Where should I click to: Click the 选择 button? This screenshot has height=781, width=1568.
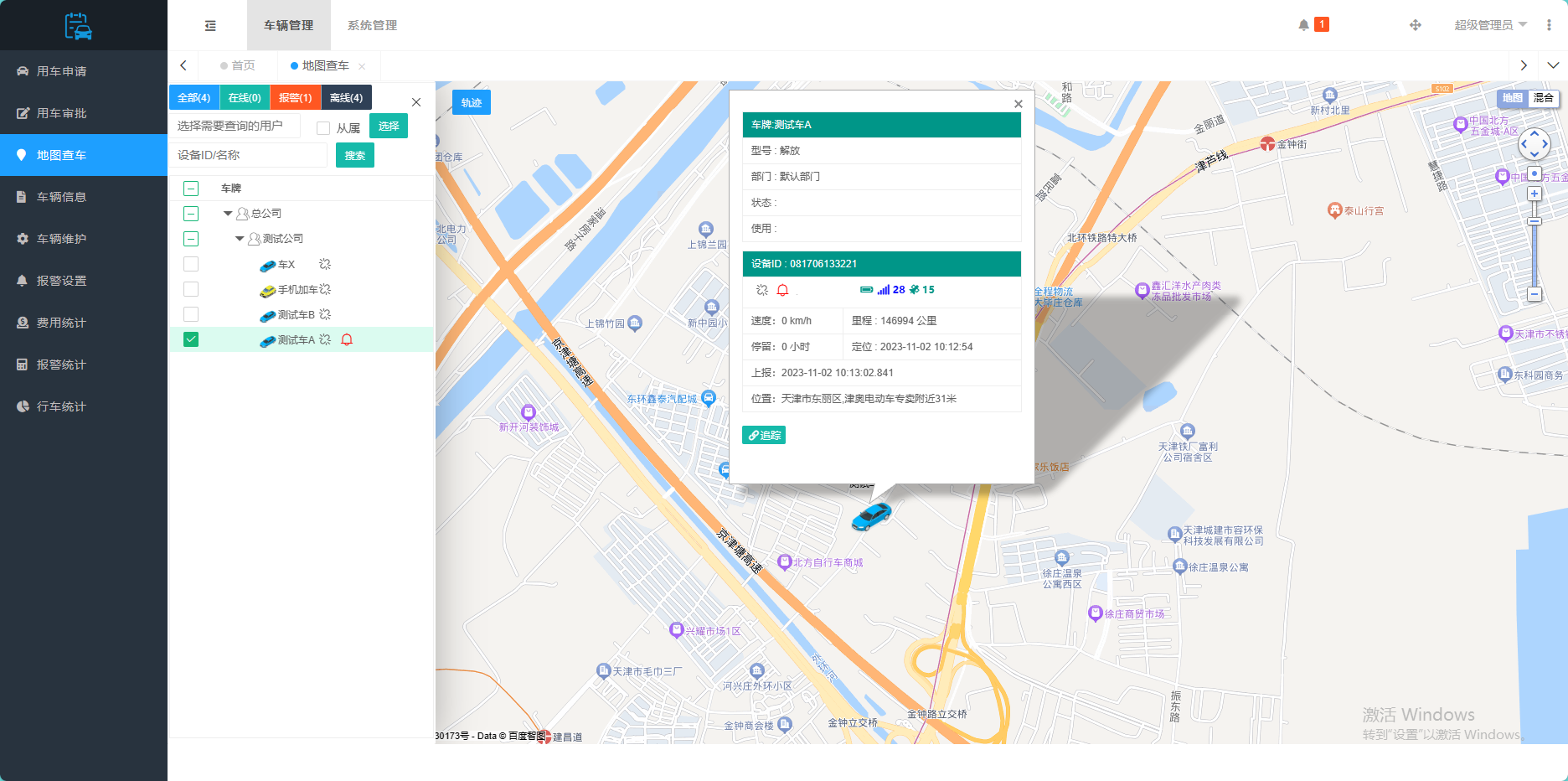click(389, 126)
